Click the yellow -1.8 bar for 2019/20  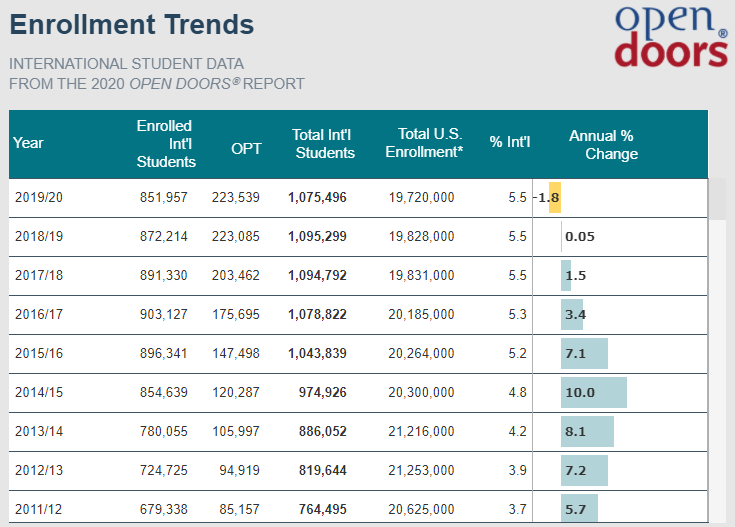[554, 198]
